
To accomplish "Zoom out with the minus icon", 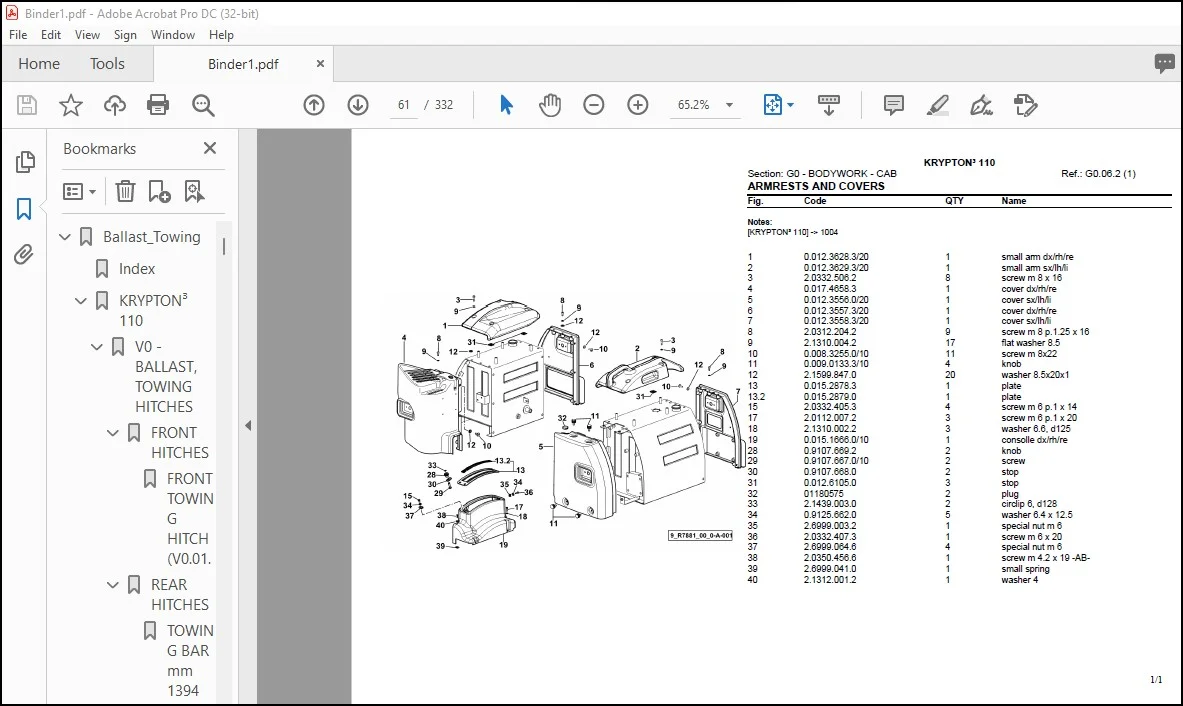I will click(594, 105).
